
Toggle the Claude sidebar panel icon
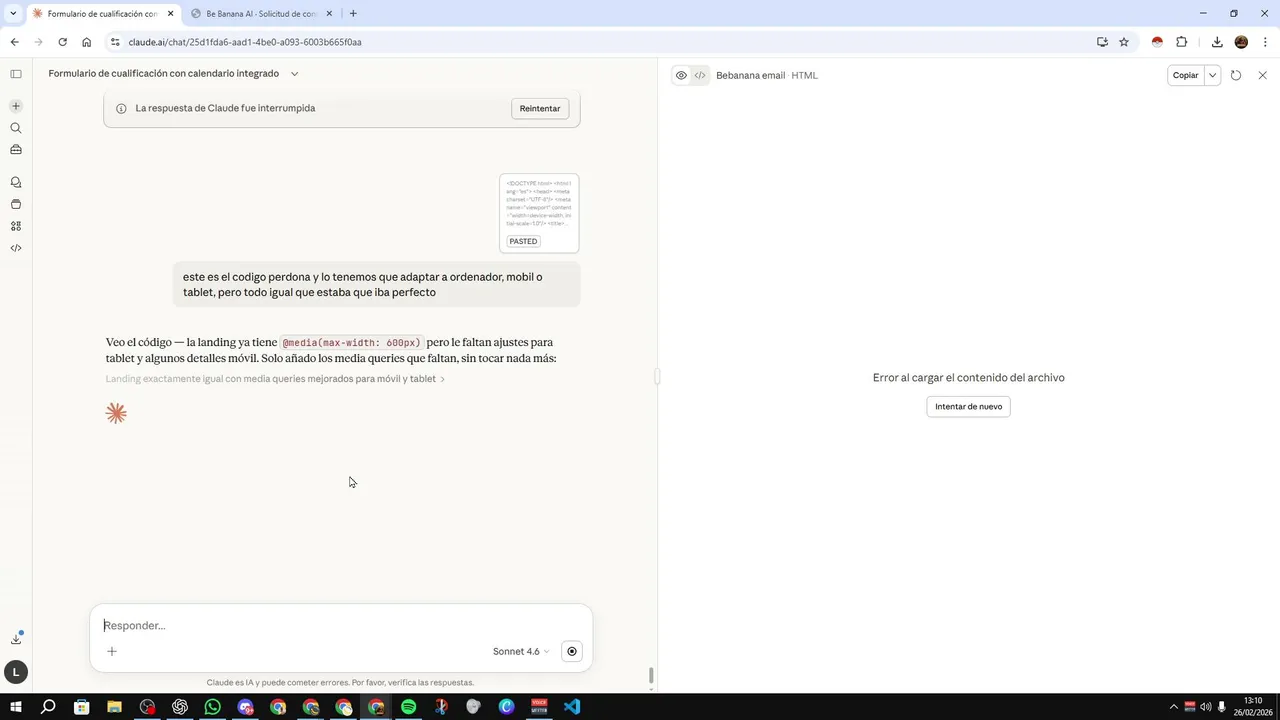pos(16,74)
